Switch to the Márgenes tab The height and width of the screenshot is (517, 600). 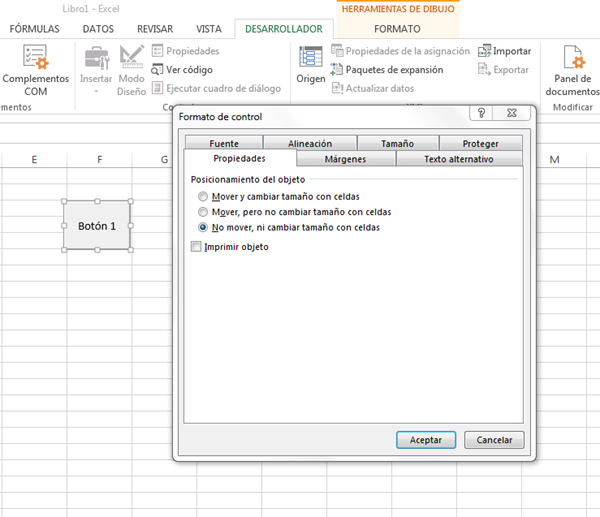[345, 159]
